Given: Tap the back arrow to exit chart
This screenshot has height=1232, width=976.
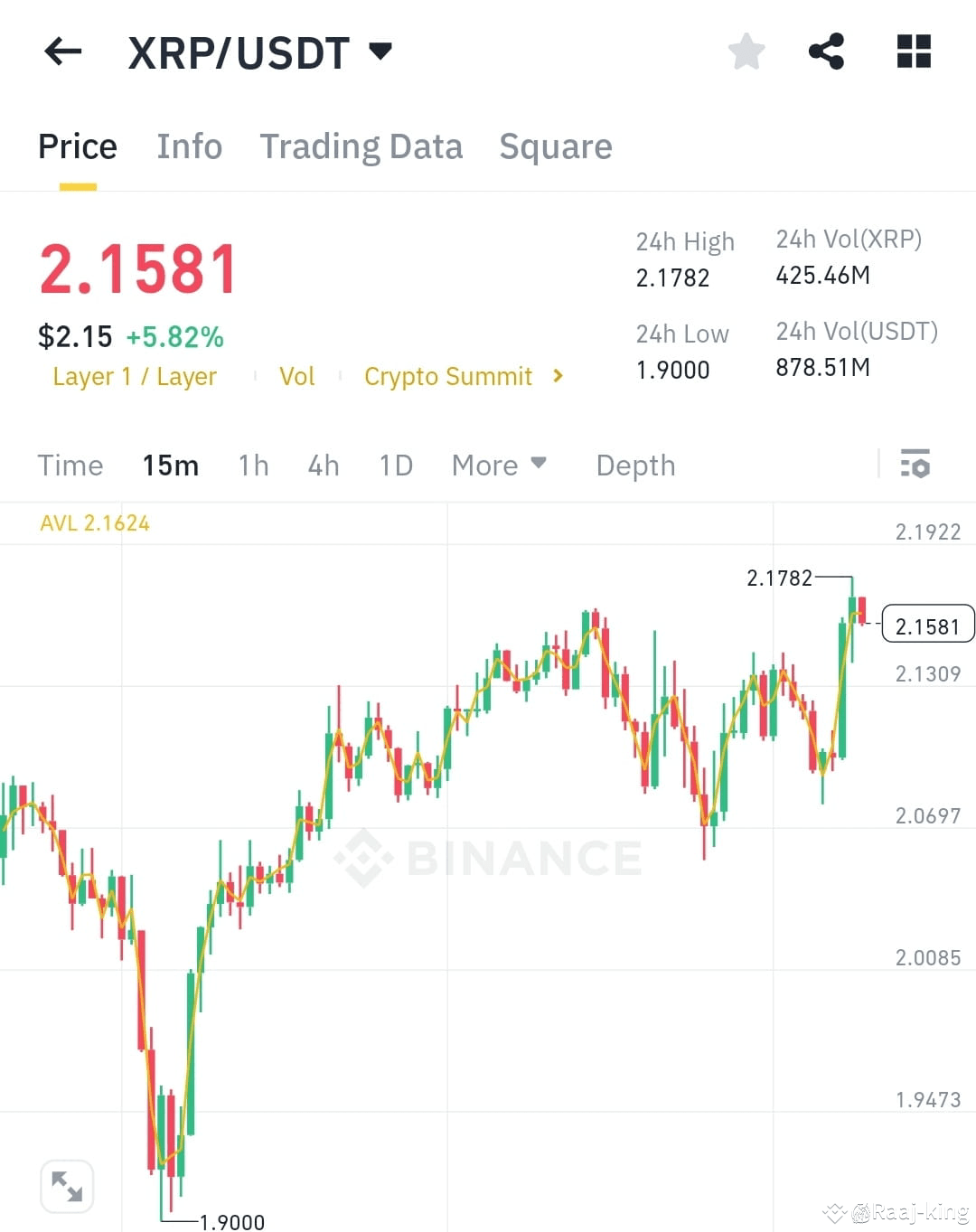Looking at the screenshot, I should pos(62,52).
